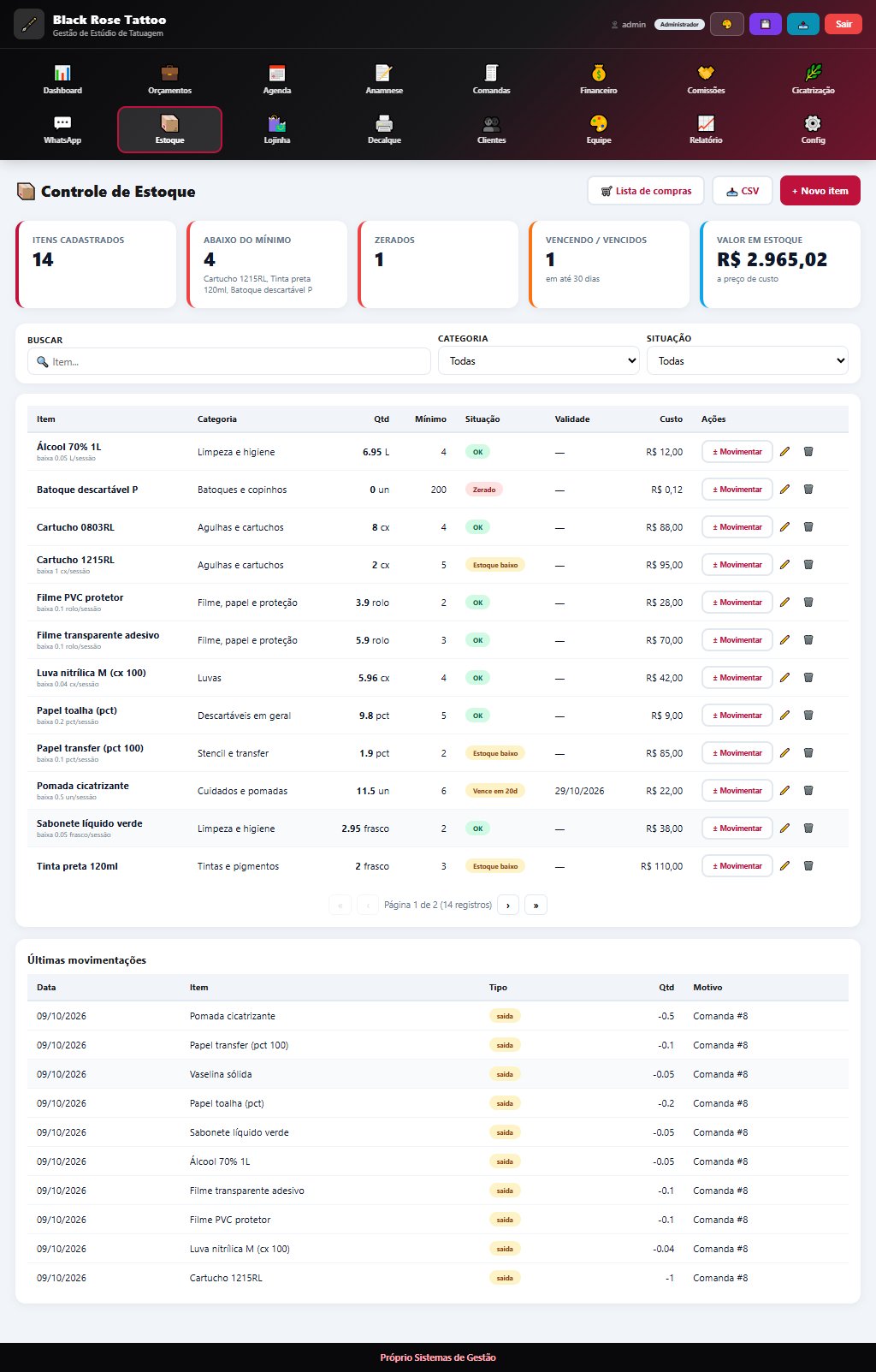
Task: Open the Cicatrização section
Action: click(x=813, y=80)
